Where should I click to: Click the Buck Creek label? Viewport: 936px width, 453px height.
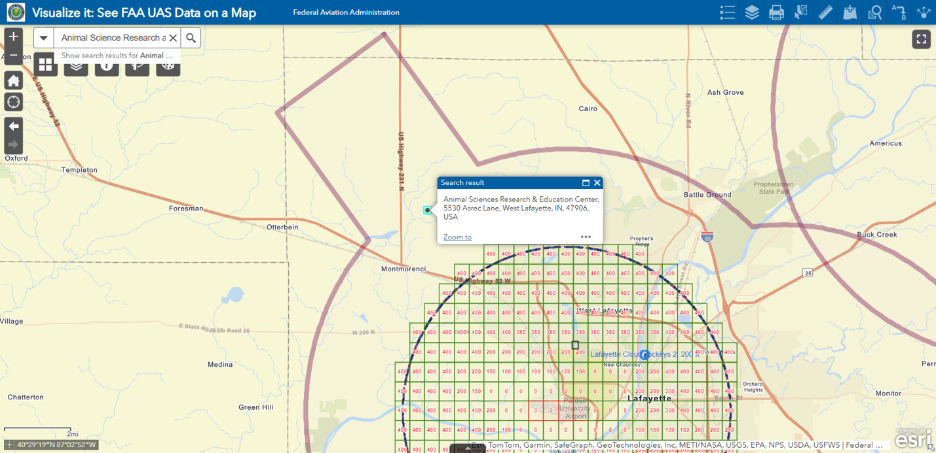877,235
